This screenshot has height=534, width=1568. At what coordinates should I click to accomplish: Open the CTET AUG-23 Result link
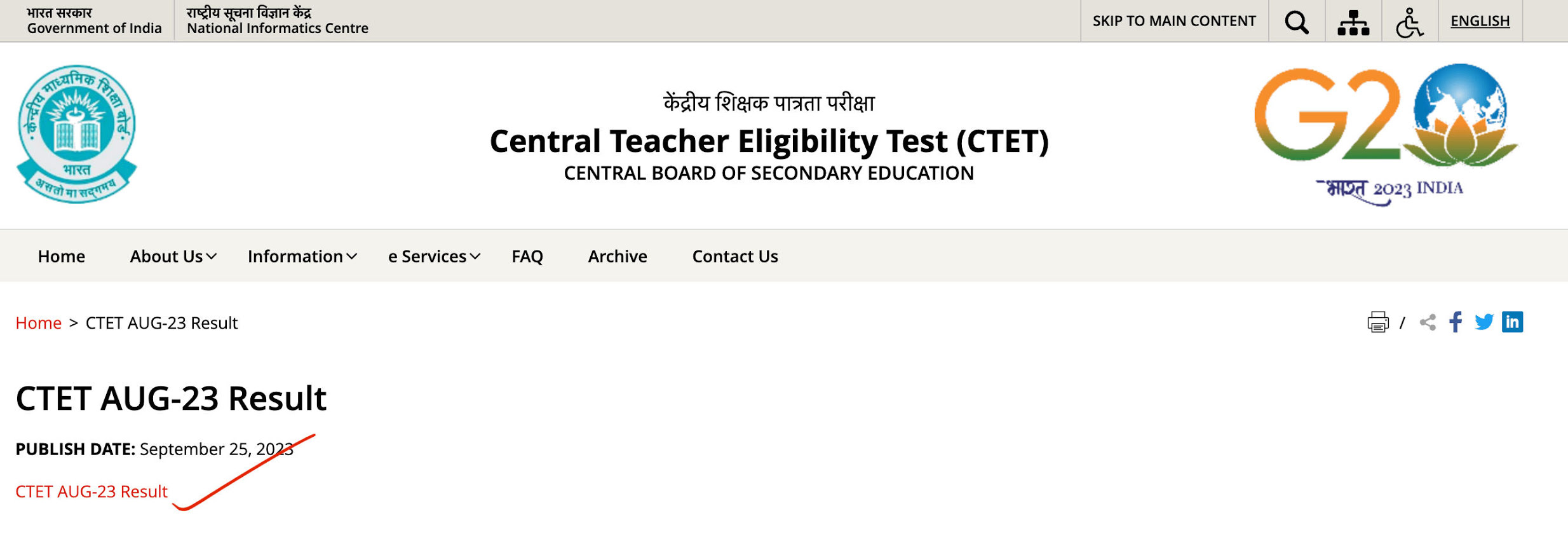[x=90, y=491]
